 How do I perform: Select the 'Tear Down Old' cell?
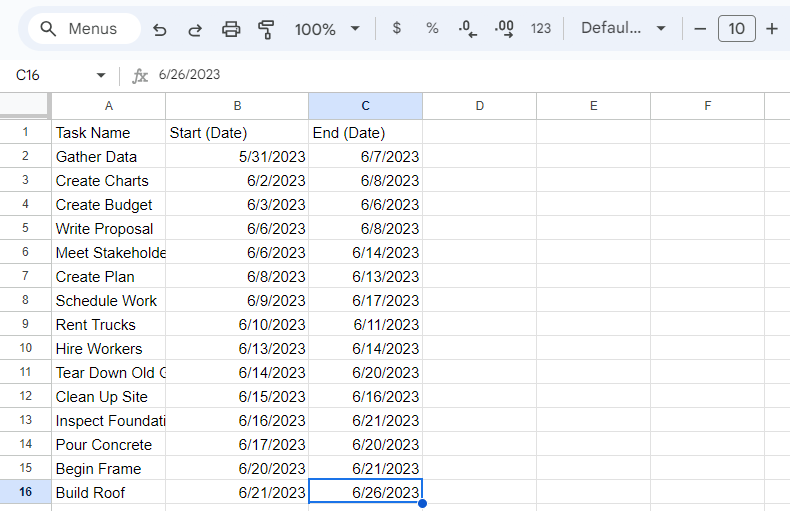click(x=108, y=372)
